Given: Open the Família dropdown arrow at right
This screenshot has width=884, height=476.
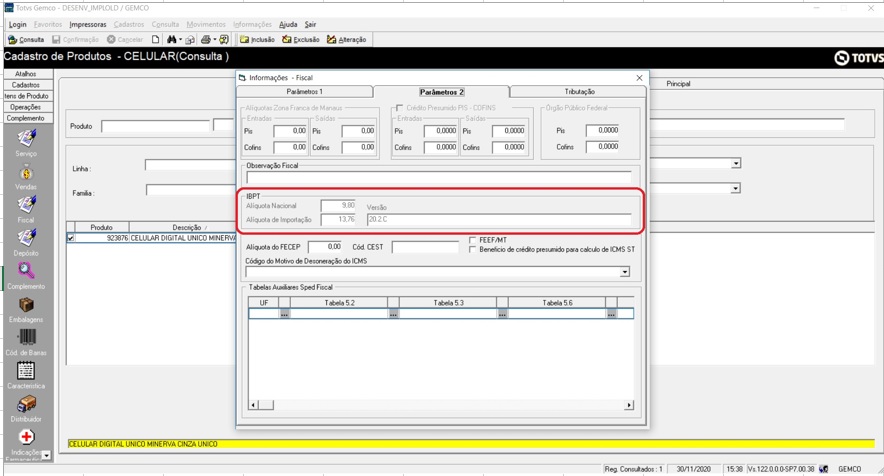Looking at the screenshot, I should click(x=735, y=188).
